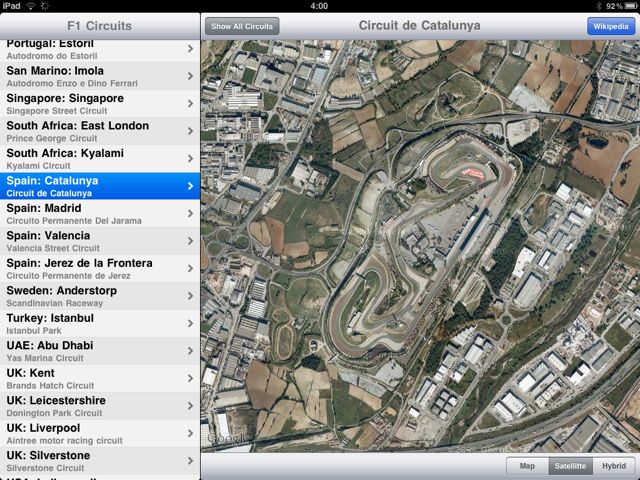Tap the battery percentage in status bar

[x=614, y=6]
